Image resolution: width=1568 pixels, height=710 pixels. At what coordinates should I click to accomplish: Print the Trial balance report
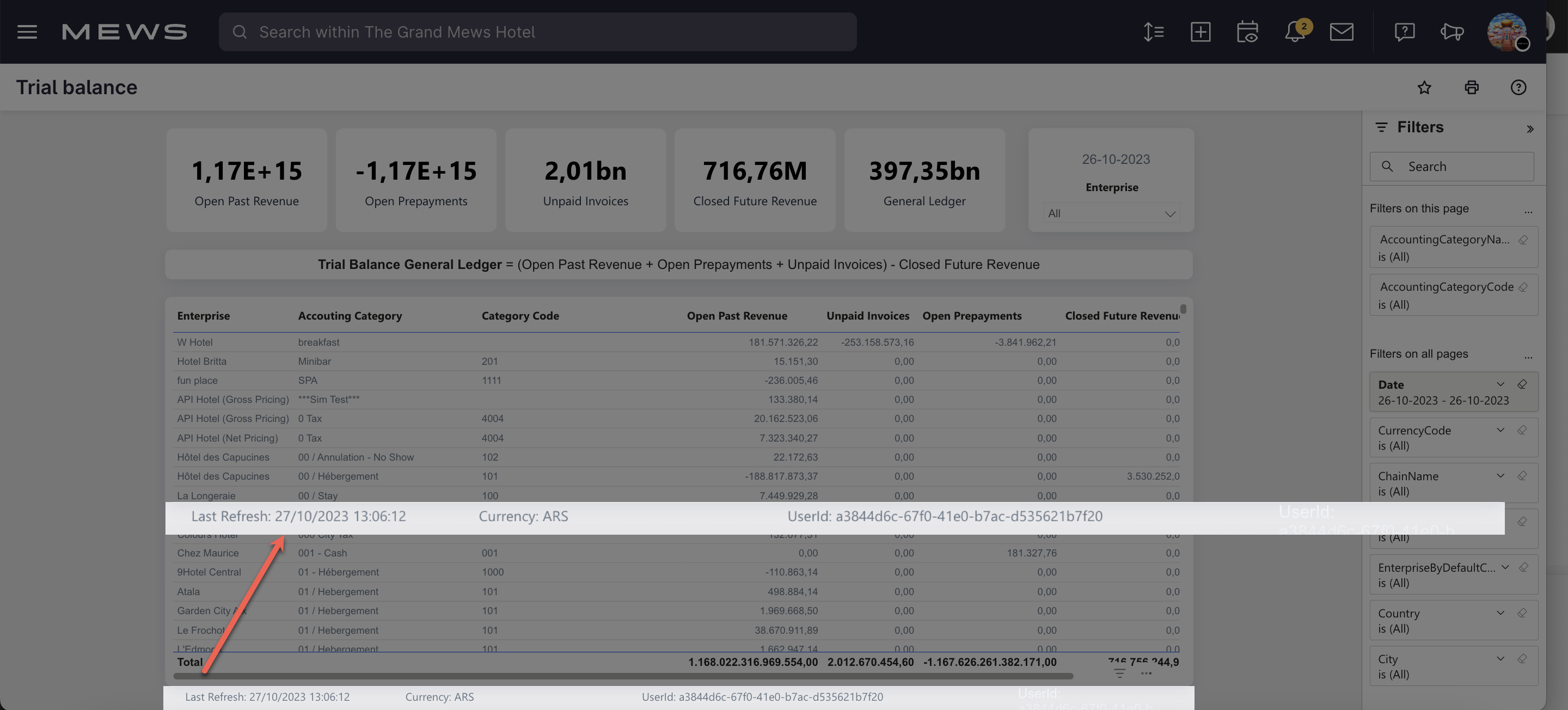pos(1471,88)
